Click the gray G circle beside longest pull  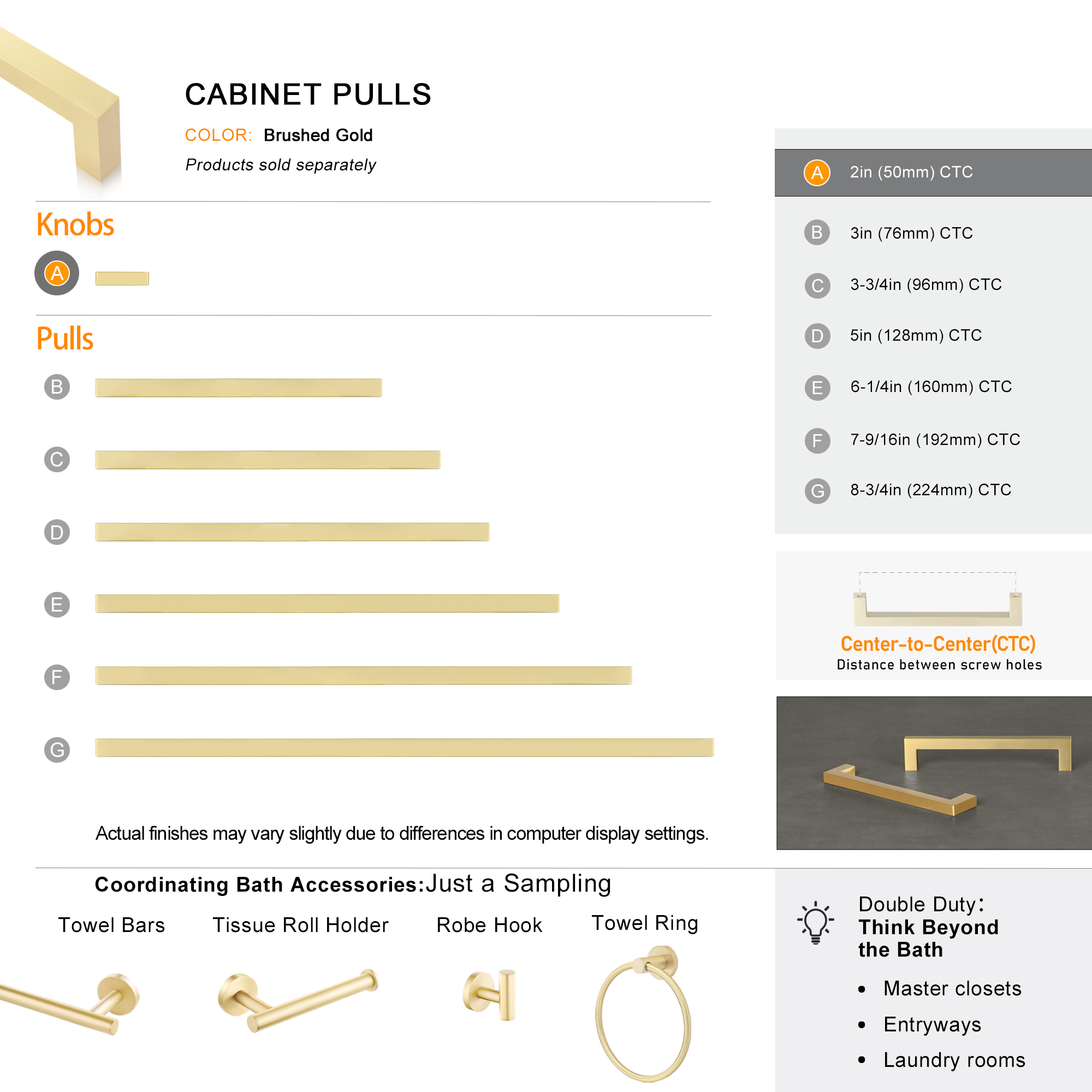coord(57,750)
